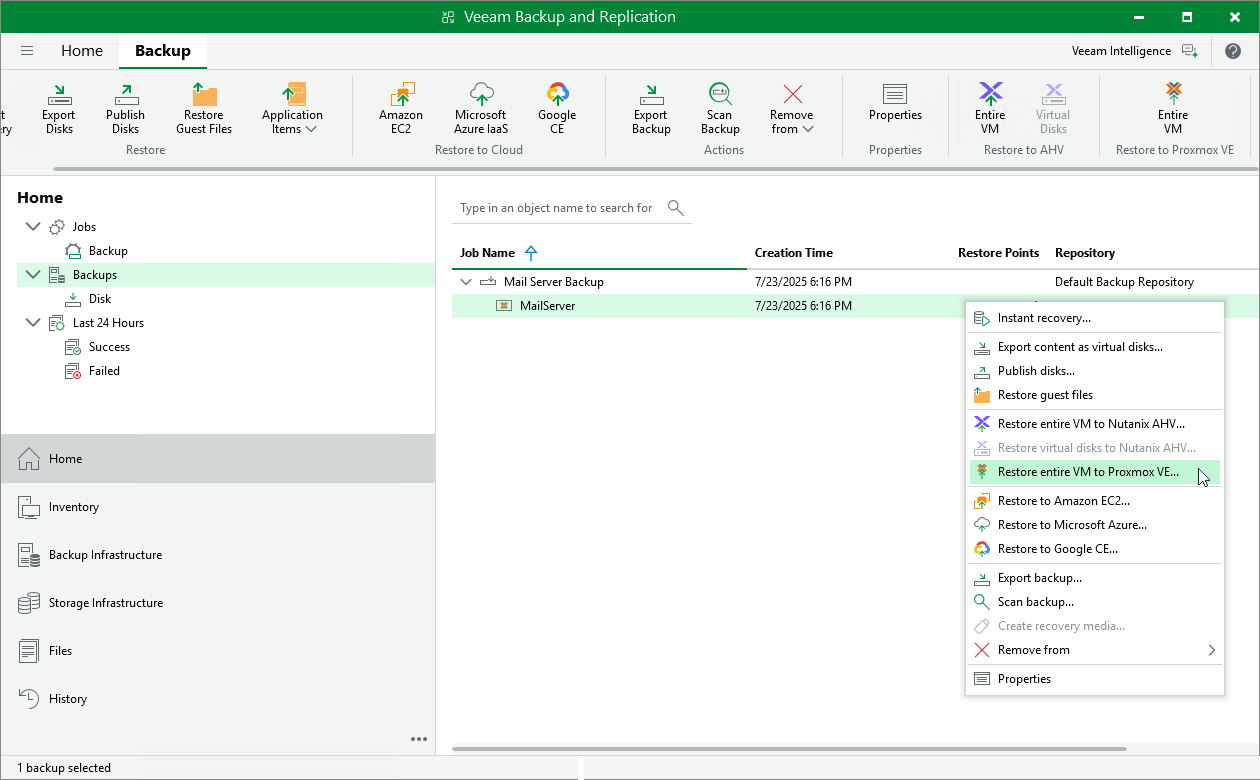This screenshot has width=1260, height=780.
Task: Choose Instant recovery from context menu
Action: (1095, 318)
